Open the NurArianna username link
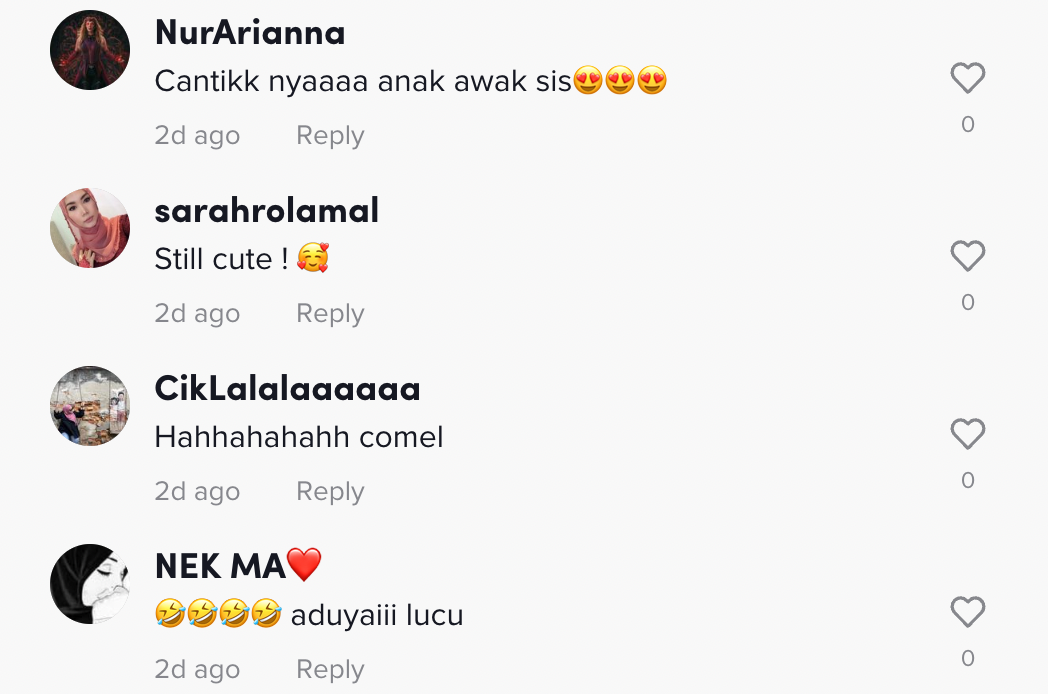The height and width of the screenshot is (694, 1048). pos(250,33)
